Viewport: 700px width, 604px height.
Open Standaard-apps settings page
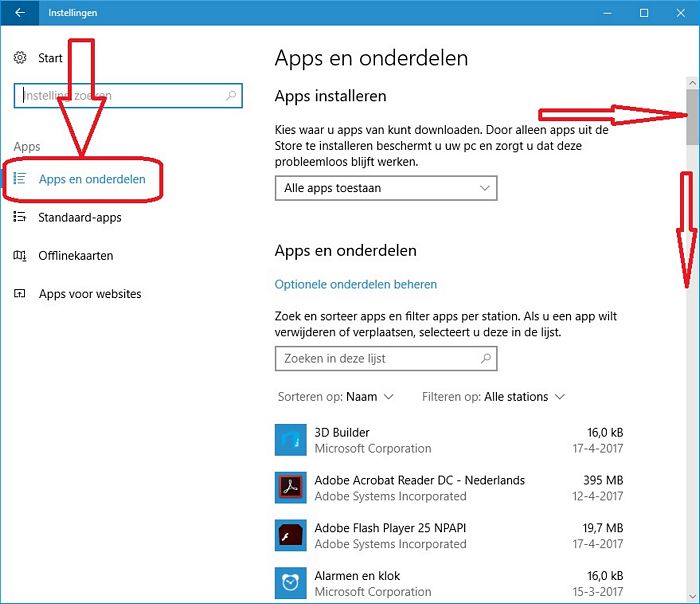pos(80,217)
